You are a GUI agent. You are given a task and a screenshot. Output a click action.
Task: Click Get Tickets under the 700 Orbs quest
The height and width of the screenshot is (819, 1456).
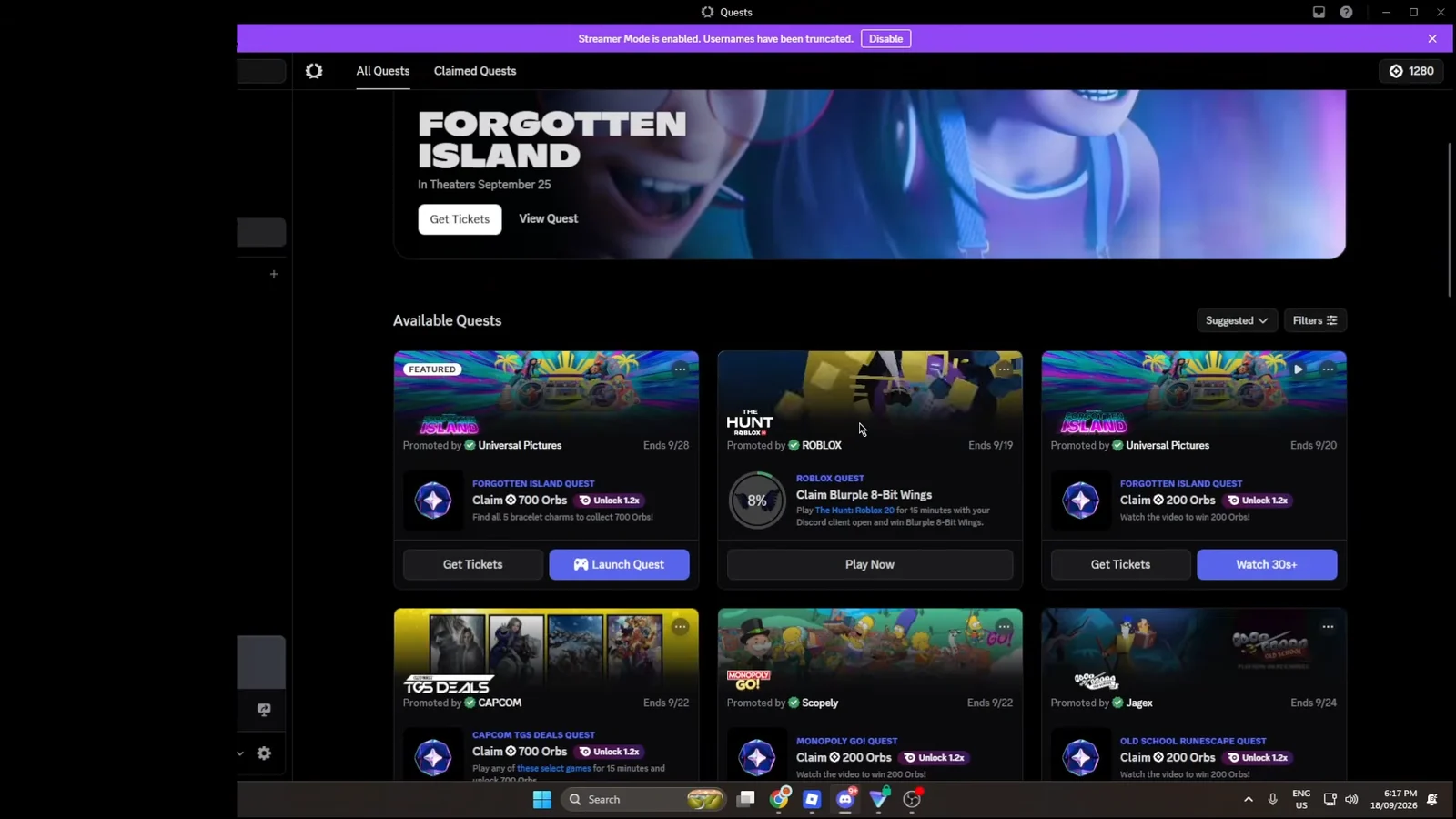473,564
